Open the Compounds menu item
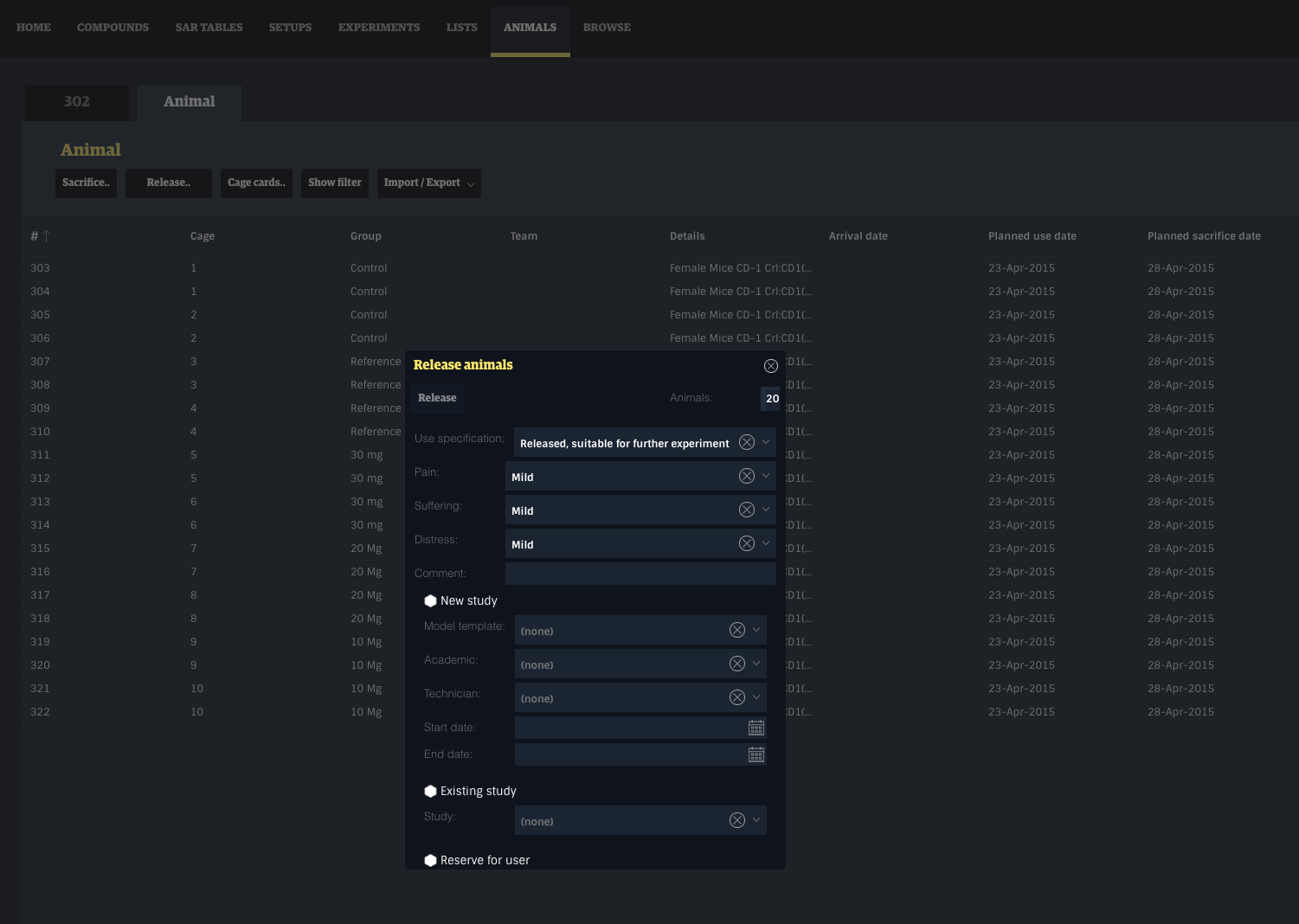This screenshot has height=924, width=1299. [x=113, y=28]
